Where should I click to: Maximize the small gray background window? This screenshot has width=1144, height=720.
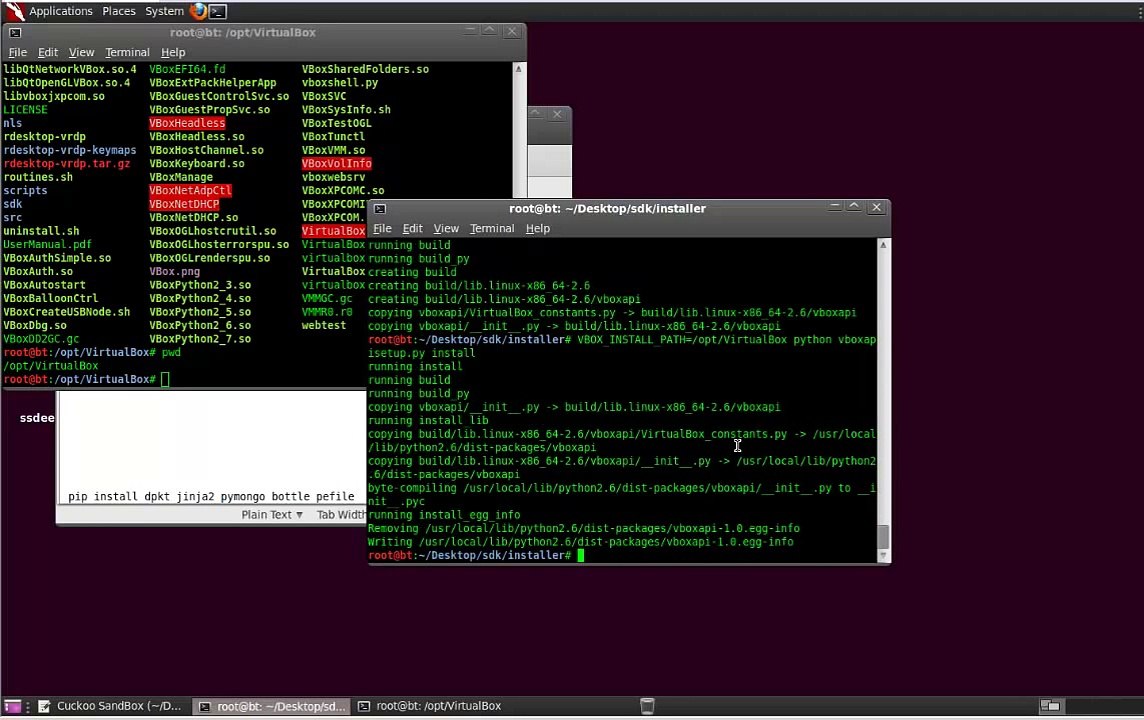click(536, 114)
